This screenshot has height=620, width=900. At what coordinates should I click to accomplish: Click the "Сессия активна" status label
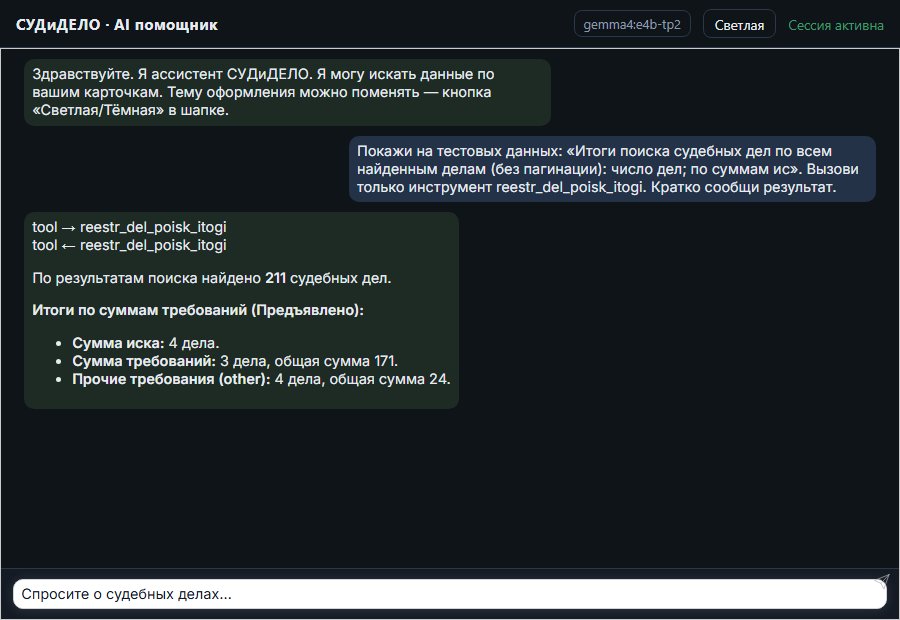click(x=836, y=25)
